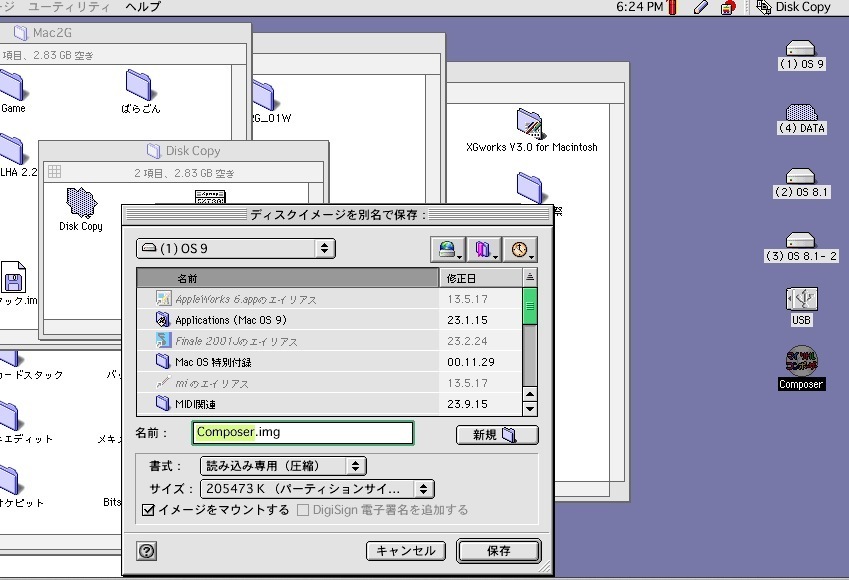
Task: Click the mi のエイリアス row
Action: 329,383
